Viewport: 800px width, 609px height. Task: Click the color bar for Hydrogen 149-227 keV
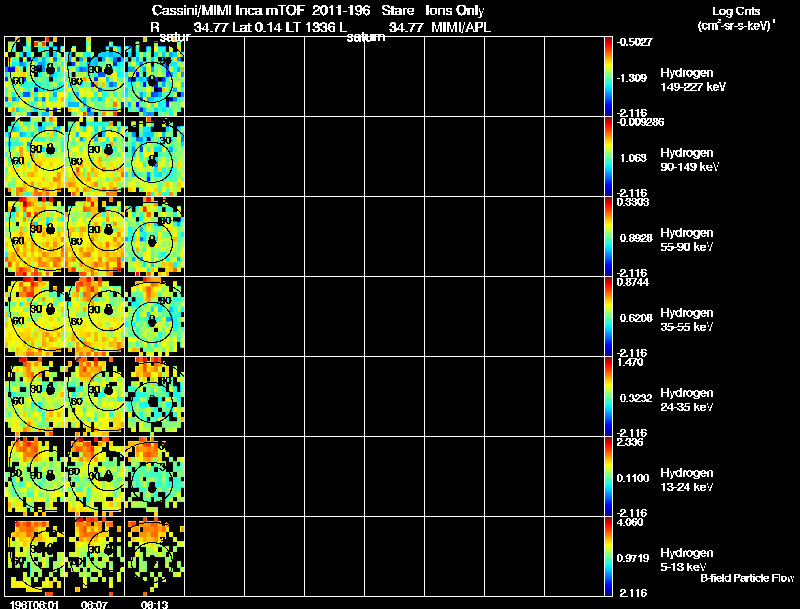click(608, 77)
